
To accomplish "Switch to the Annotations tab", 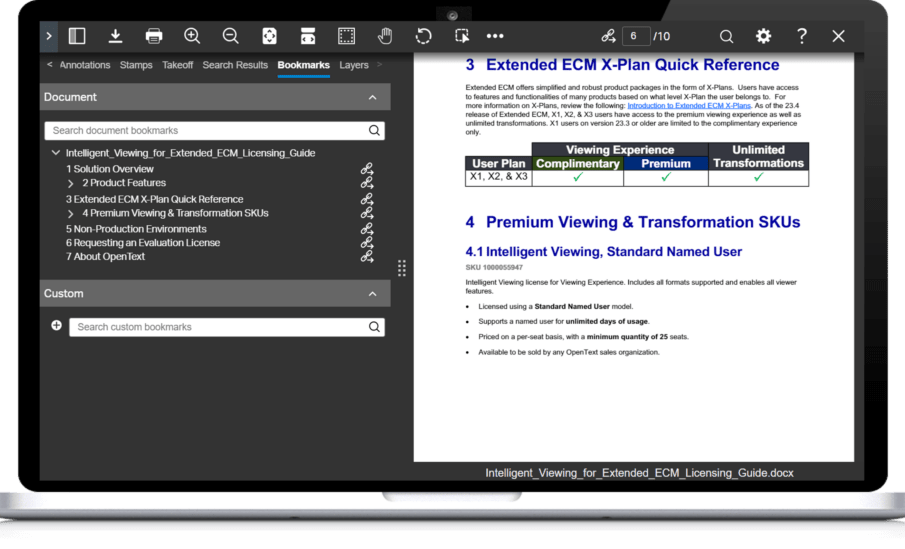I will 84,65.
